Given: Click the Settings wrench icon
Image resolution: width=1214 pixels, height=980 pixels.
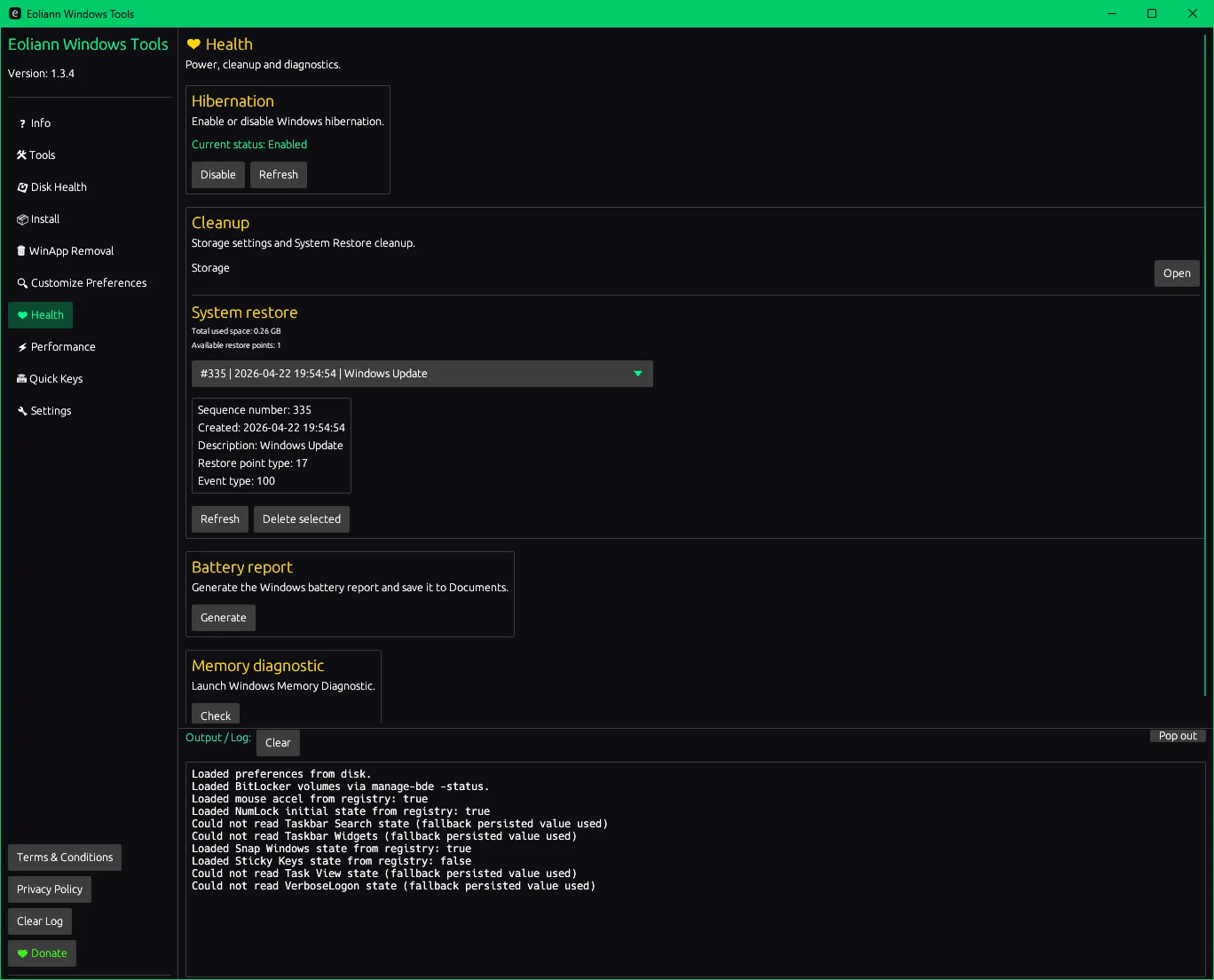Looking at the screenshot, I should pyautogui.click(x=22, y=411).
